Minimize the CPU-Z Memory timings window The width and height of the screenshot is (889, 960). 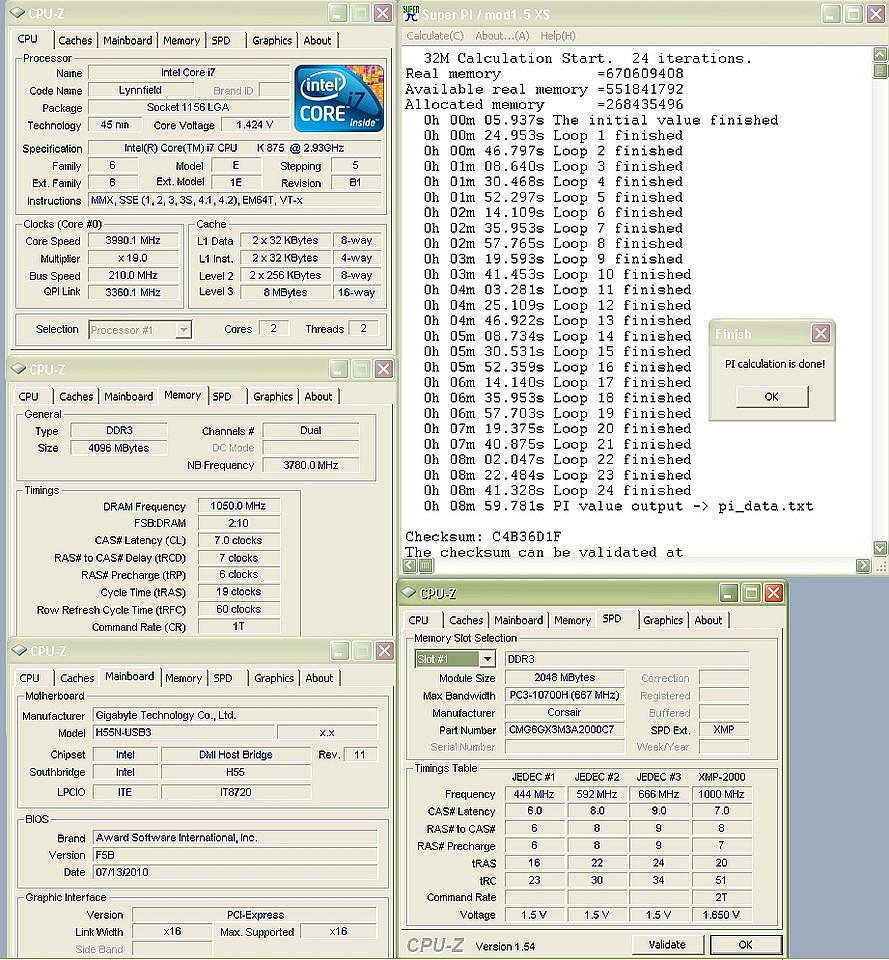tap(339, 369)
